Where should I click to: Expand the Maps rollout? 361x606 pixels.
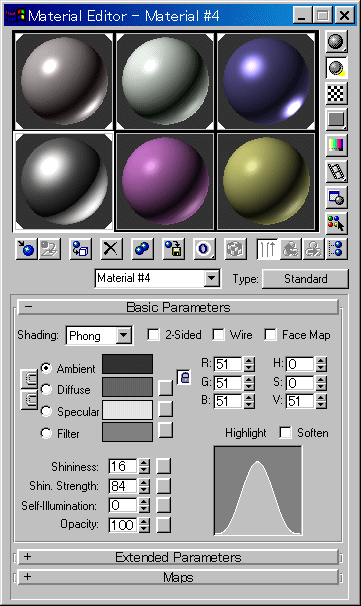(178, 577)
